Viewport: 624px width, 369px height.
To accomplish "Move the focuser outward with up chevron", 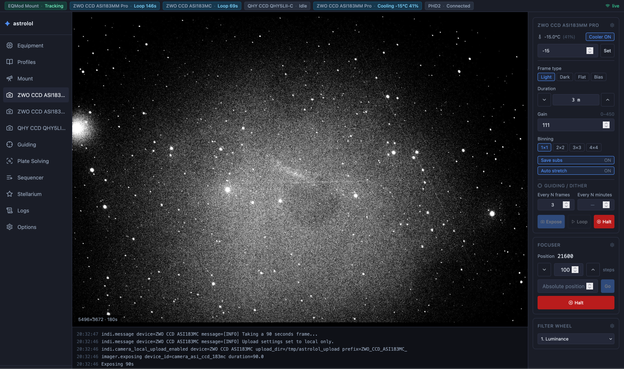I will coord(593,270).
